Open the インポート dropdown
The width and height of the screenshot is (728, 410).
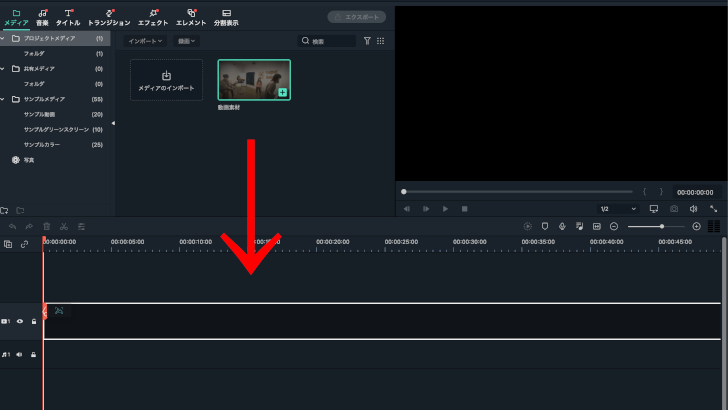(x=145, y=41)
